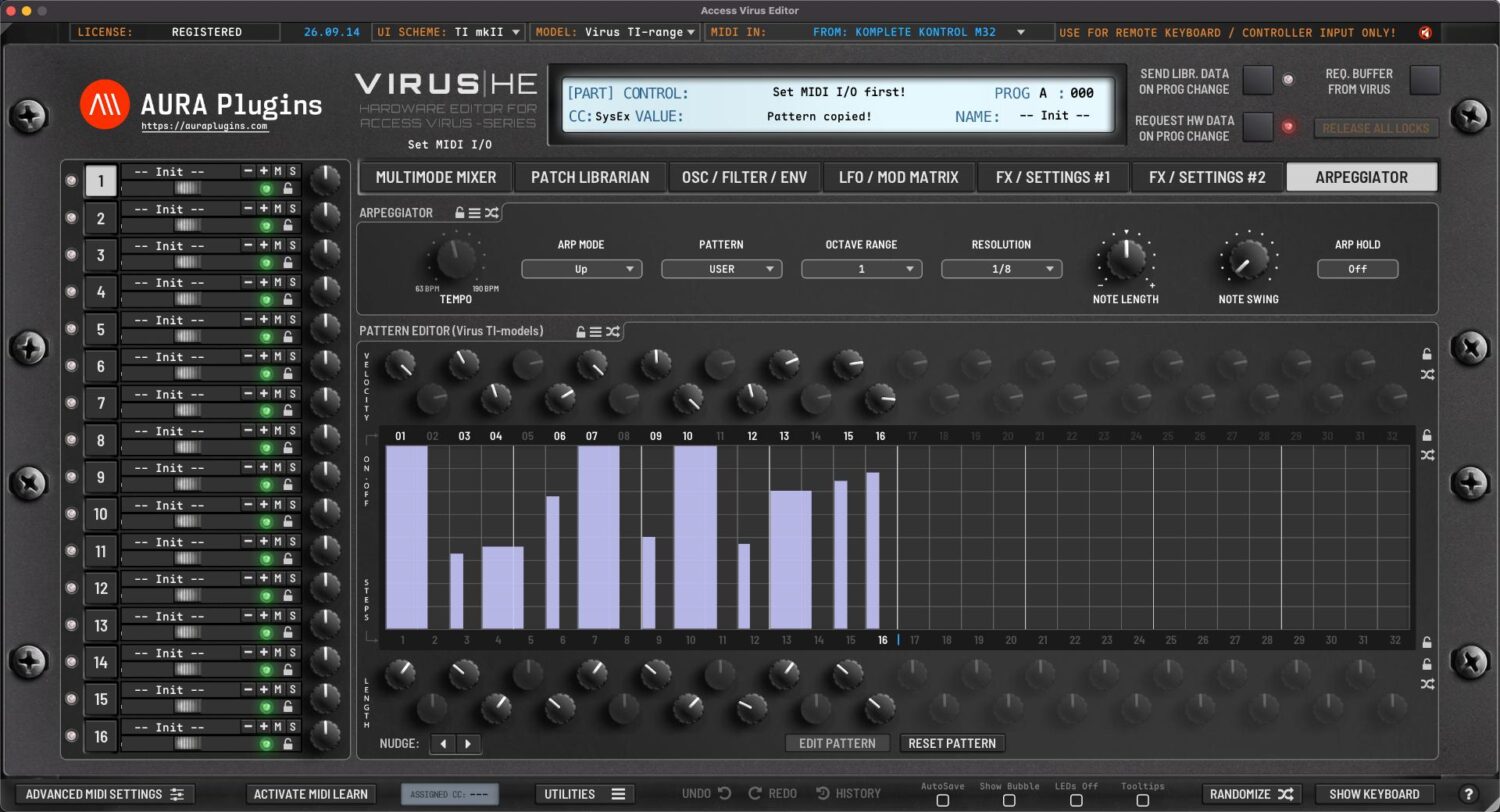Viewport: 1500px width, 812px height.
Task: Switch to the Patch Librarian tab
Action: 590,177
